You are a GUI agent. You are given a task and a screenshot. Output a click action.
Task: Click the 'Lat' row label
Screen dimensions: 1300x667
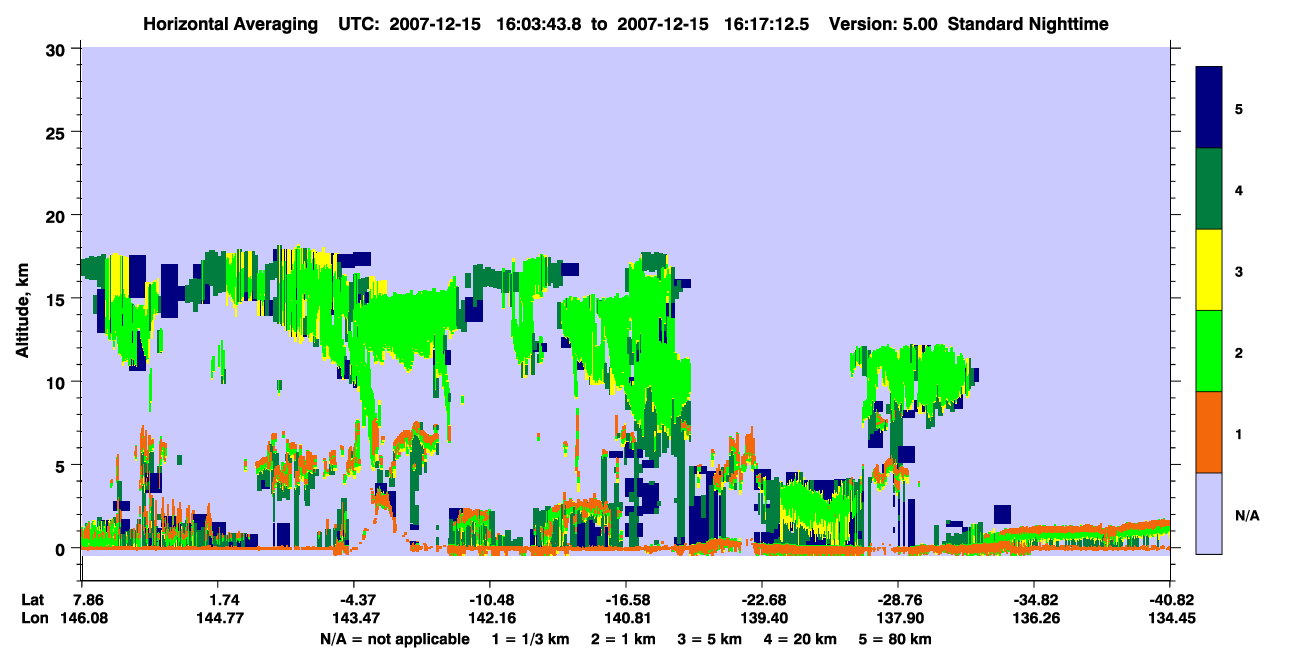tap(32, 600)
